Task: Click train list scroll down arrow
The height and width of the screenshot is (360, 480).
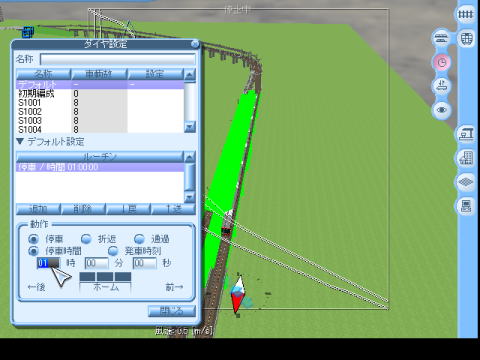Action: click(190, 127)
